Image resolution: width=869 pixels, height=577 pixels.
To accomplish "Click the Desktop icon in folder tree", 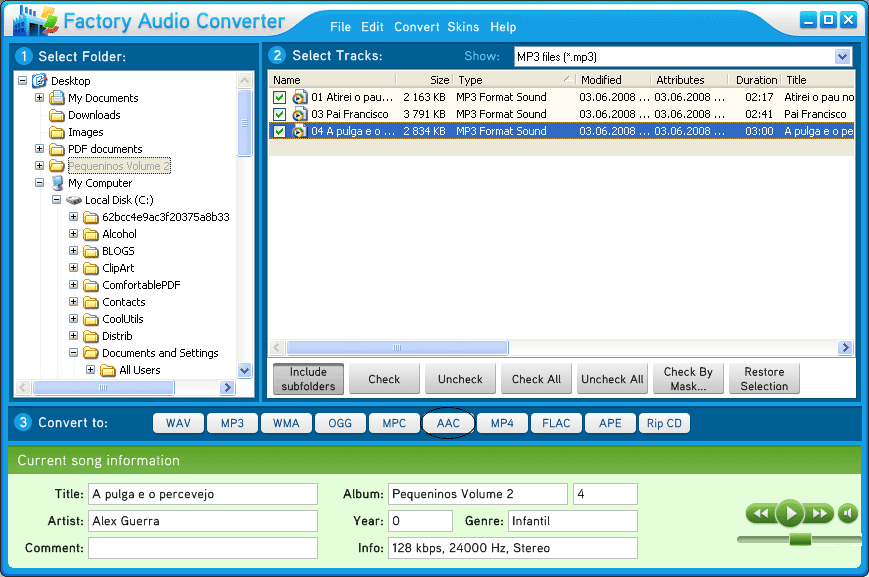I will click(x=40, y=81).
